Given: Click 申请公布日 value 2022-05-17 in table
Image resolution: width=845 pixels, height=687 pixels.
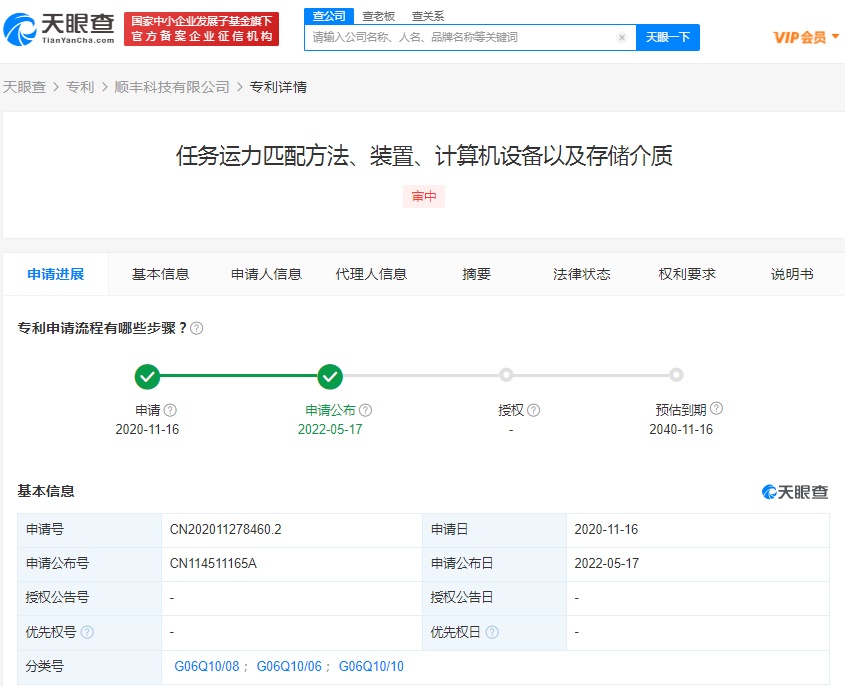Looking at the screenshot, I should tap(607, 564).
